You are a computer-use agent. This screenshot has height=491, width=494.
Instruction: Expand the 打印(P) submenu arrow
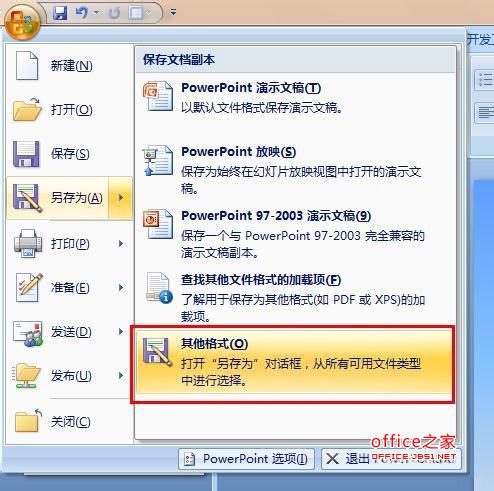(121, 244)
